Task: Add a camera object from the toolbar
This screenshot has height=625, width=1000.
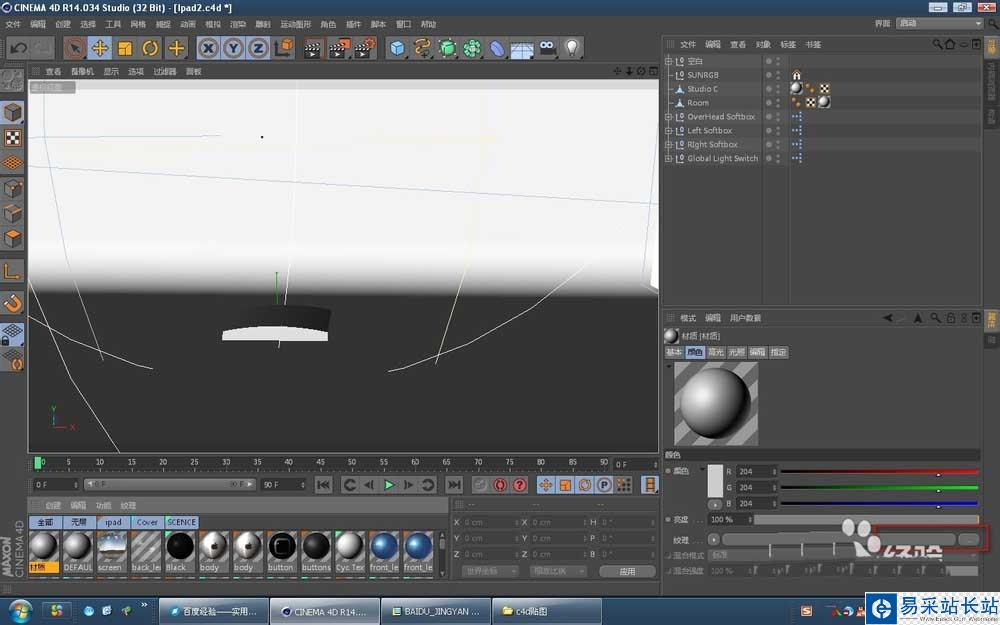Action: coord(547,47)
